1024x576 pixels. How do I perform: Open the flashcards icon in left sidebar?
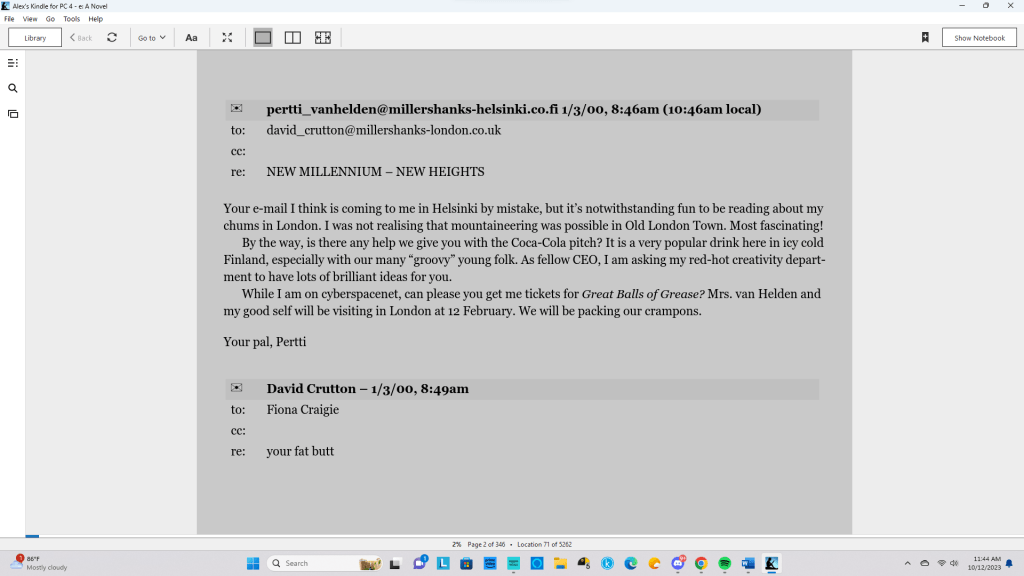click(x=13, y=114)
